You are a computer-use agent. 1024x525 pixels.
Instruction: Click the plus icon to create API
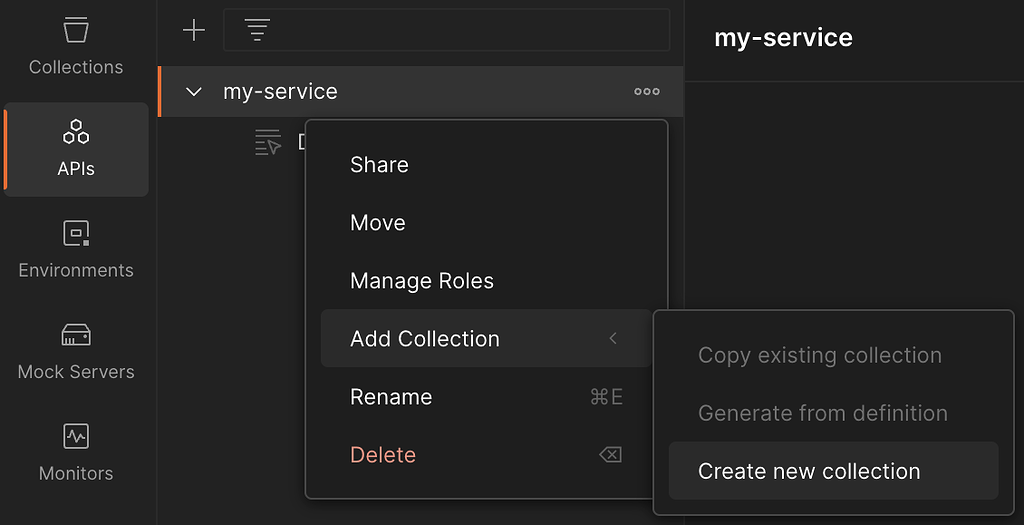click(193, 31)
